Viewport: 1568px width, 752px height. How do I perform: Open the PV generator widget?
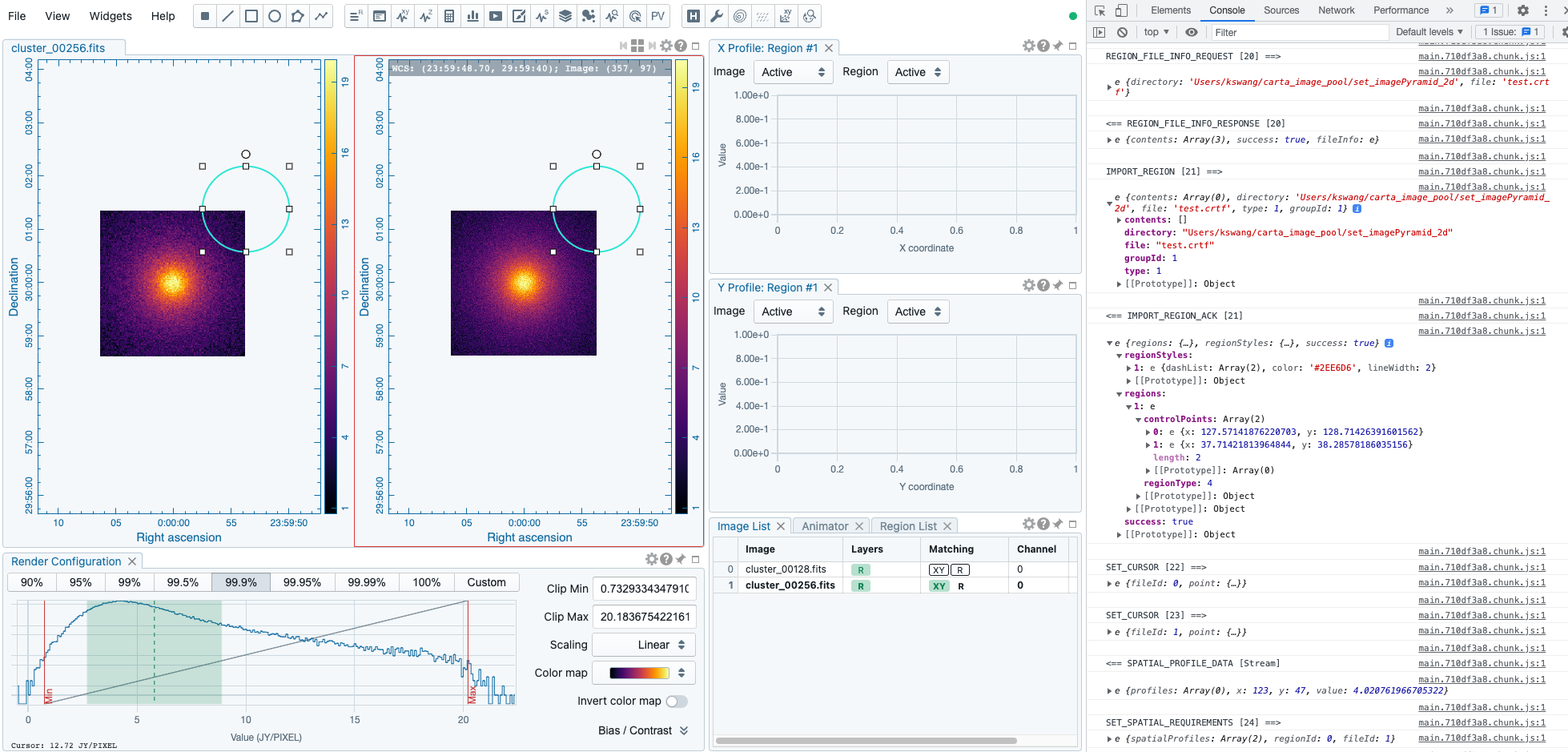pos(657,16)
